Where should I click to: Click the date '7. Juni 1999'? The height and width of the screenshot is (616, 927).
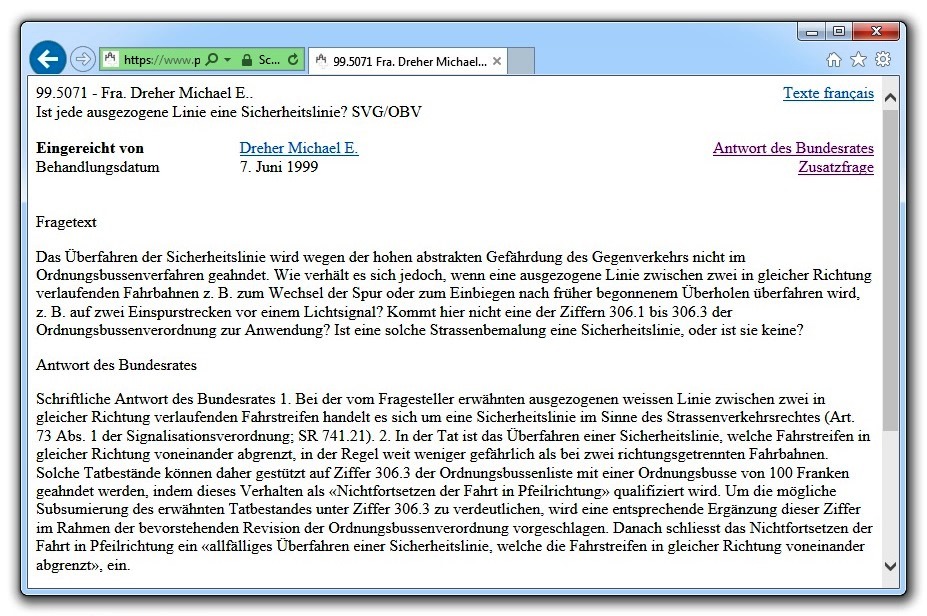[278, 167]
